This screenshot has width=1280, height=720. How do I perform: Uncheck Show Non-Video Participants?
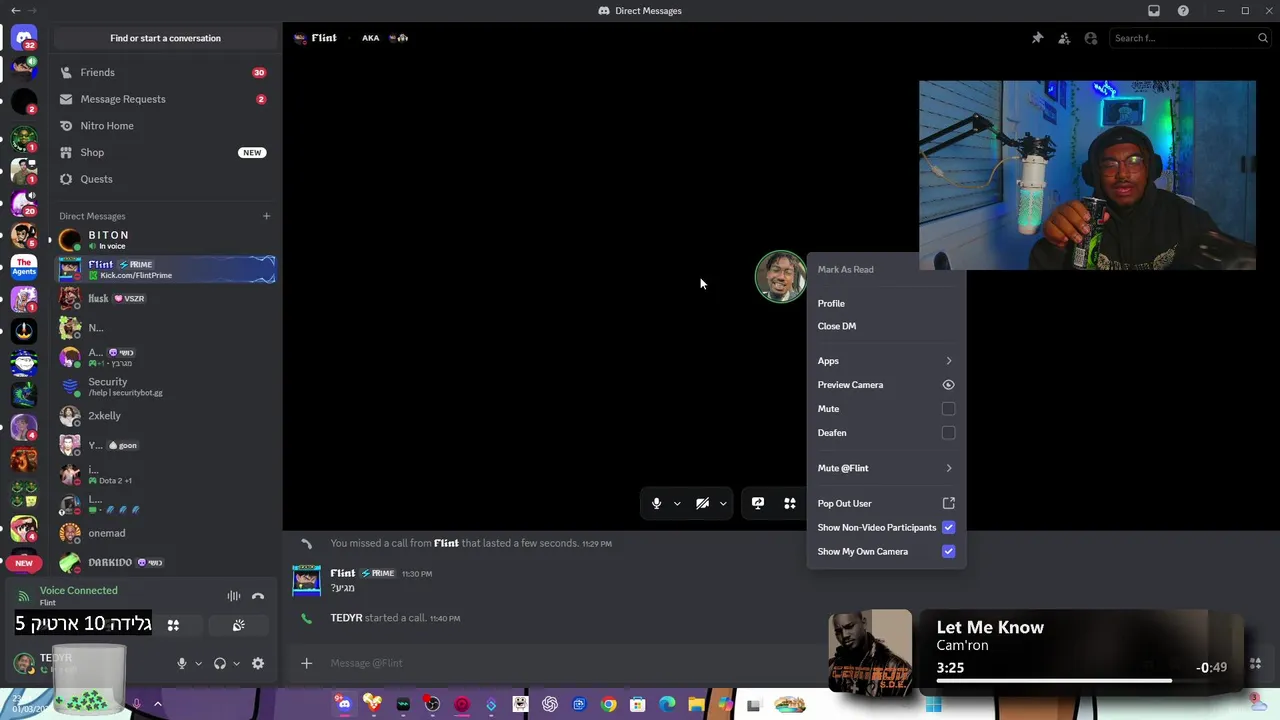tap(948, 527)
